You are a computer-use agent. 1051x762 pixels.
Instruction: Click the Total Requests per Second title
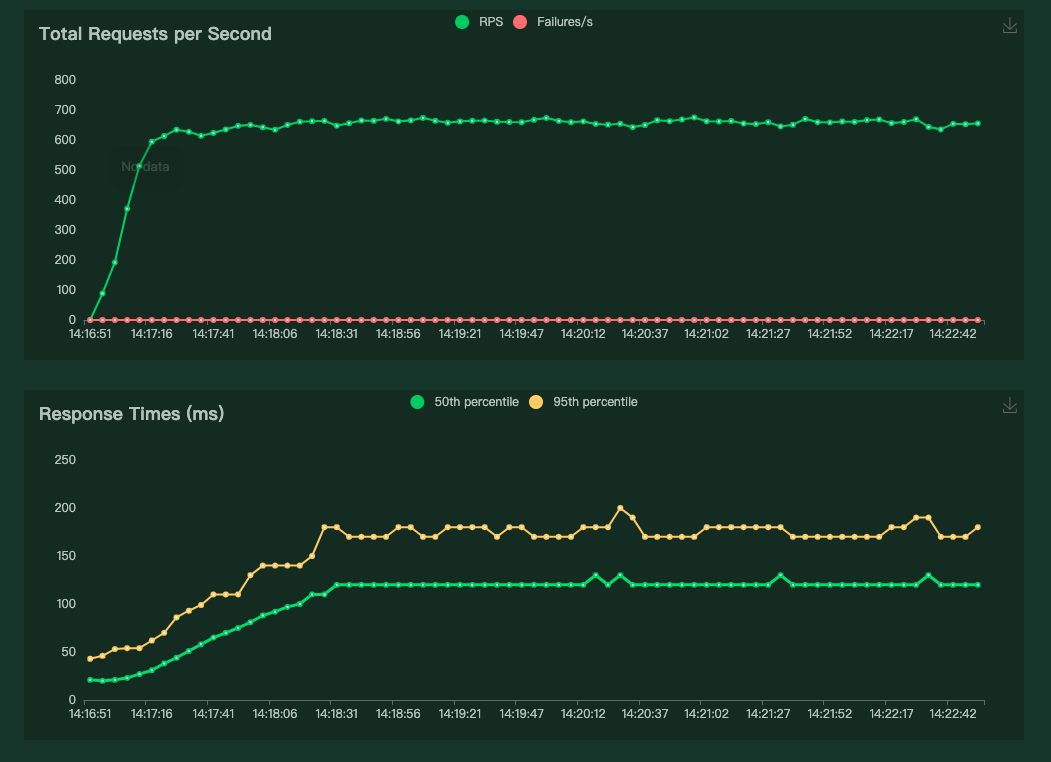coord(155,34)
